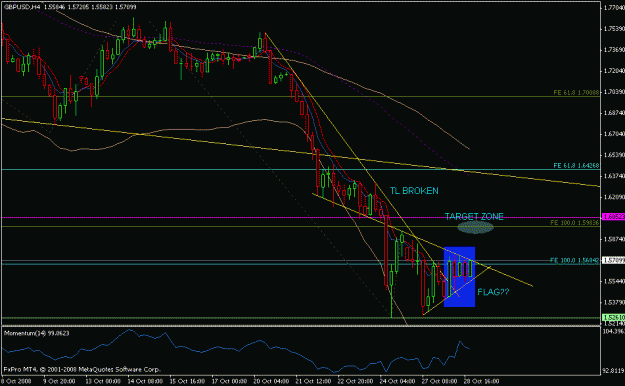The width and height of the screenshot is (625, 386).
Task: Click the 9 Oct 20:00 time label
Action: tap(59, 381)
